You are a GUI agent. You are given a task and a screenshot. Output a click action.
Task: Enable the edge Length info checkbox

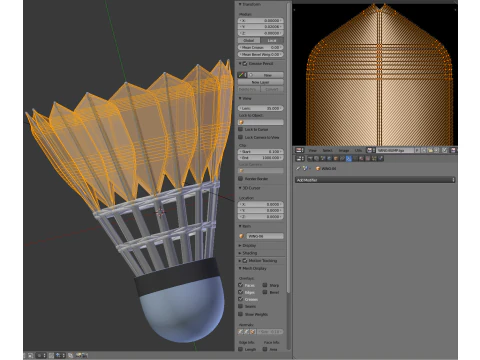(x=240, y=349)
